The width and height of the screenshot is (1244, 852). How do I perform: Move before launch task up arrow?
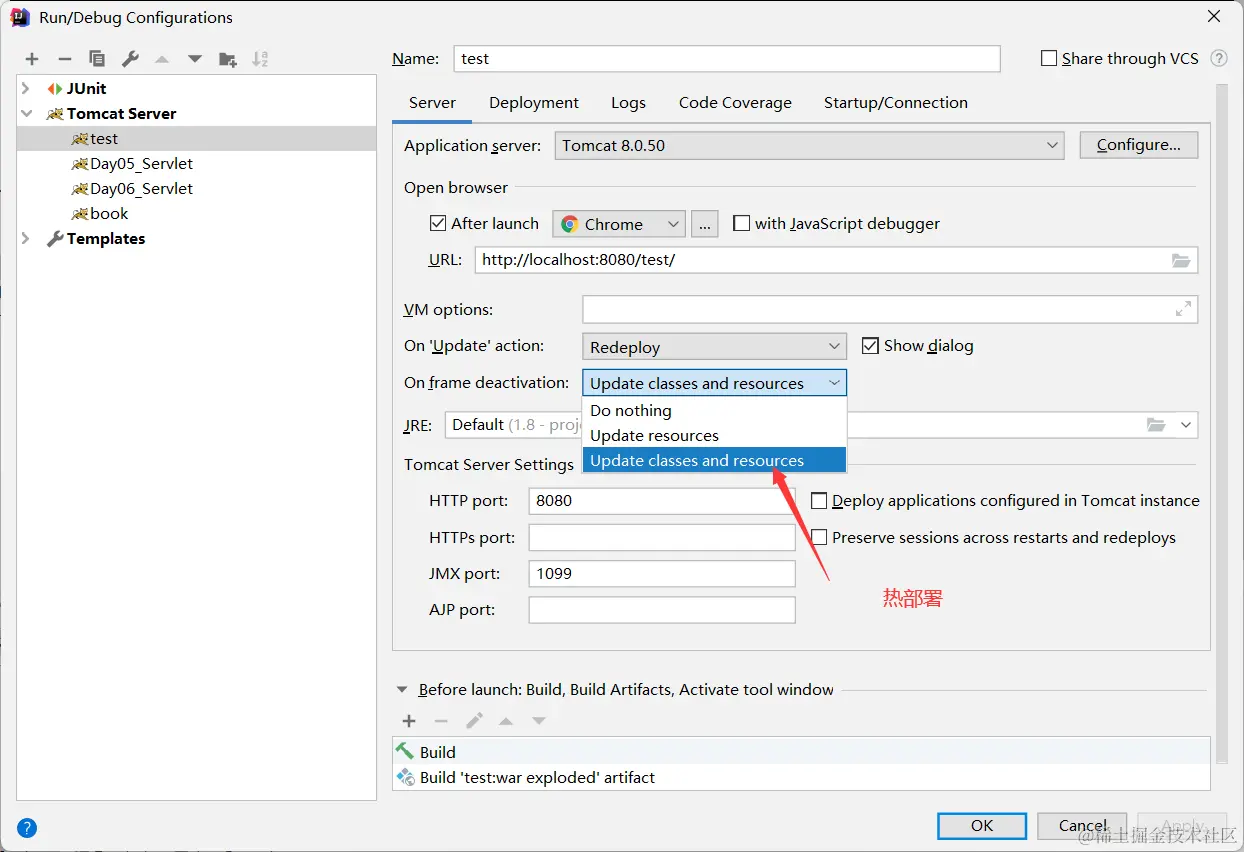506,721
